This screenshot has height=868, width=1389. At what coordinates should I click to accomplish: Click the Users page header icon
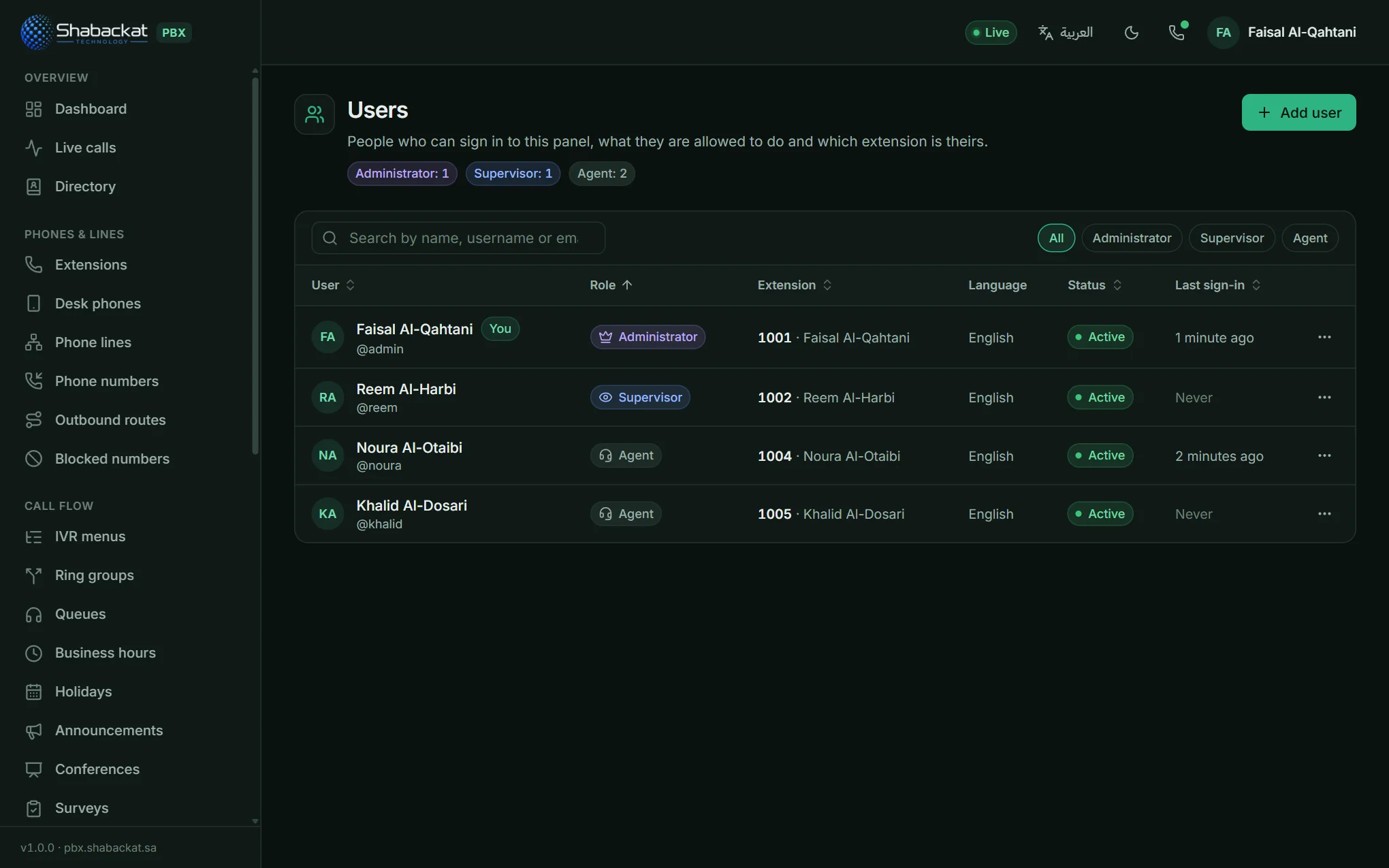(315, 114)
